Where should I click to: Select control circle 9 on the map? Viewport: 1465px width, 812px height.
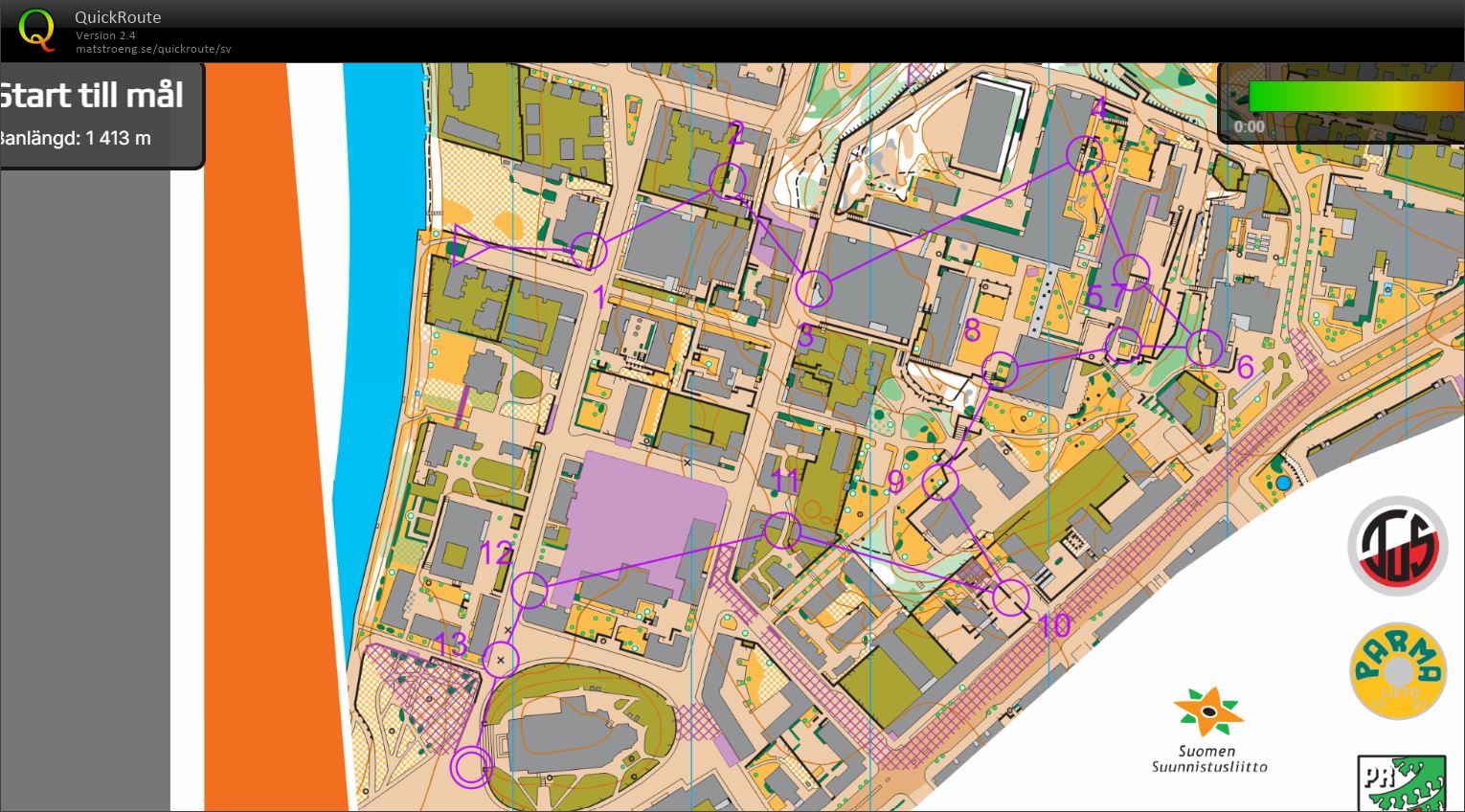[x=940, y=482]
